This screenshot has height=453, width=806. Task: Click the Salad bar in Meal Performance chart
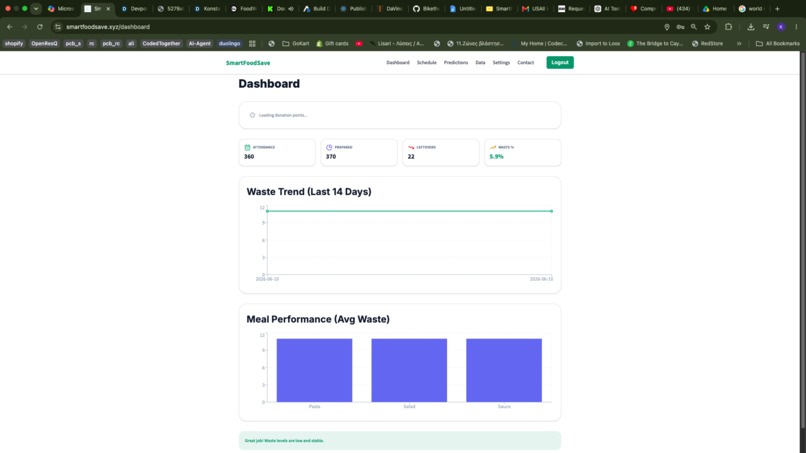click(409, 370)
